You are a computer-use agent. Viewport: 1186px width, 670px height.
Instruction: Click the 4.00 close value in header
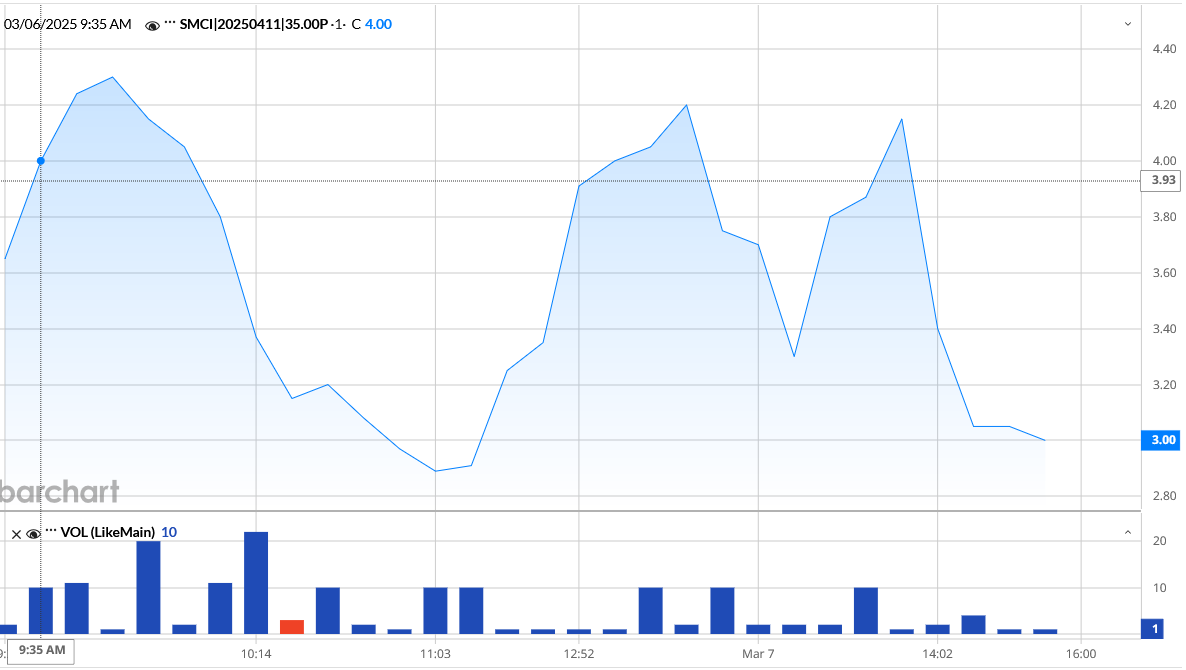tap(378, 24)
